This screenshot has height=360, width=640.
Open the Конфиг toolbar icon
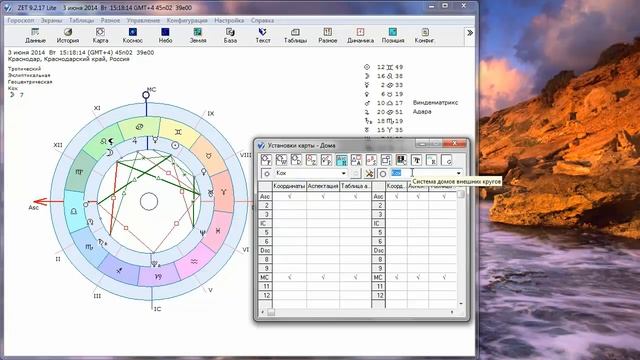click(425, 36)
